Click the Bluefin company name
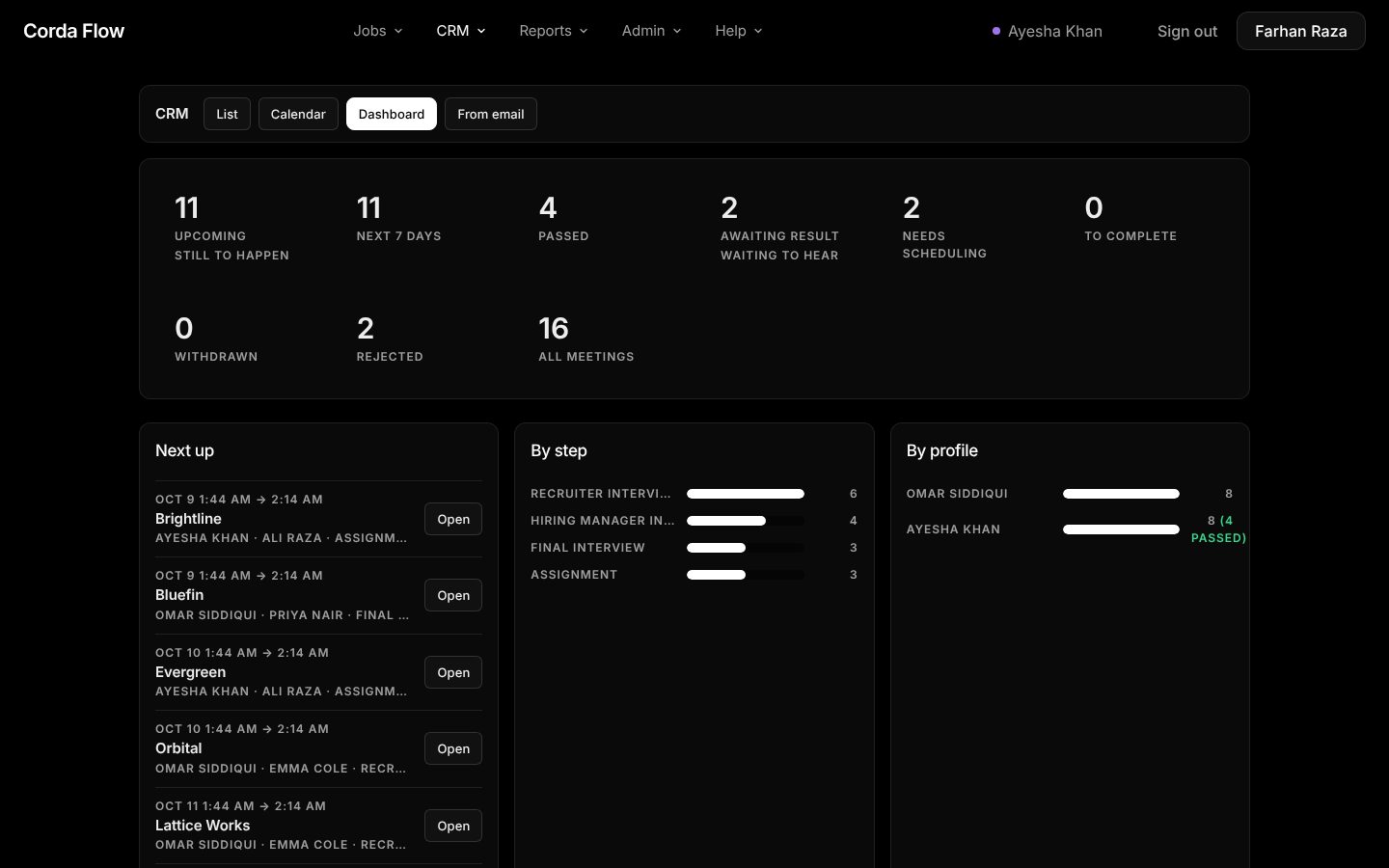The width and height of the screenshot is (1389, 868). pyautogui.click(x=179, y=595)
